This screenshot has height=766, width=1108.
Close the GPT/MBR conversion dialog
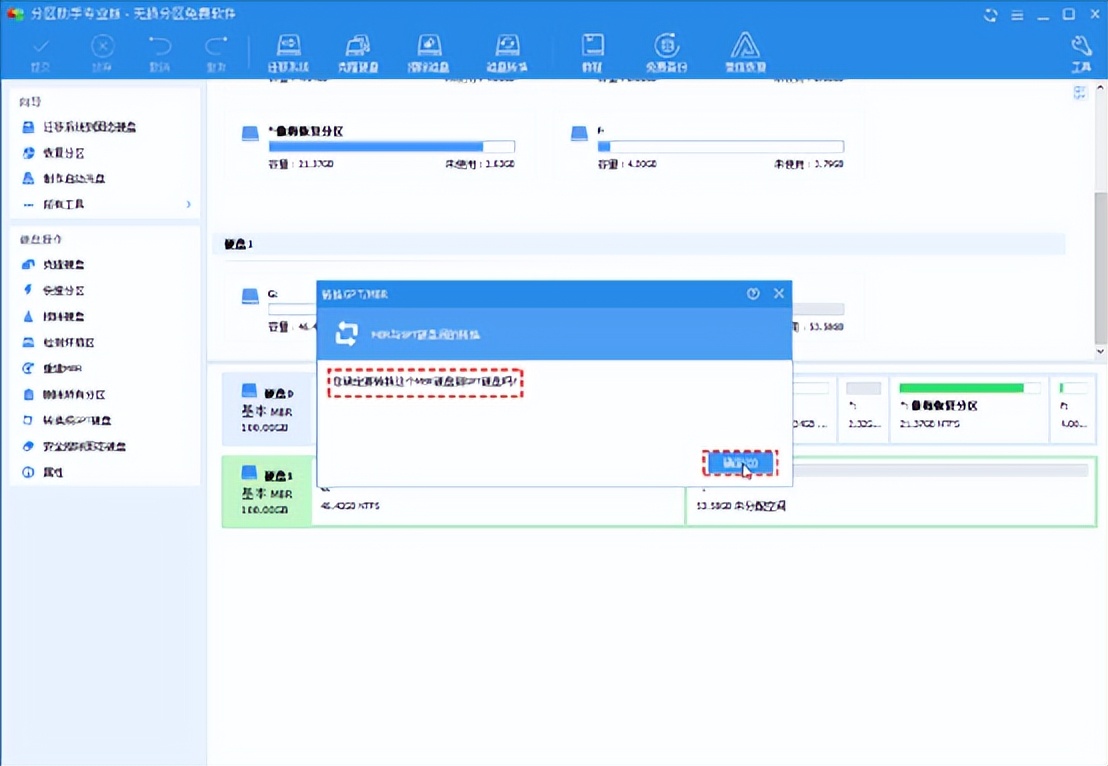click(x=779, y=294)
